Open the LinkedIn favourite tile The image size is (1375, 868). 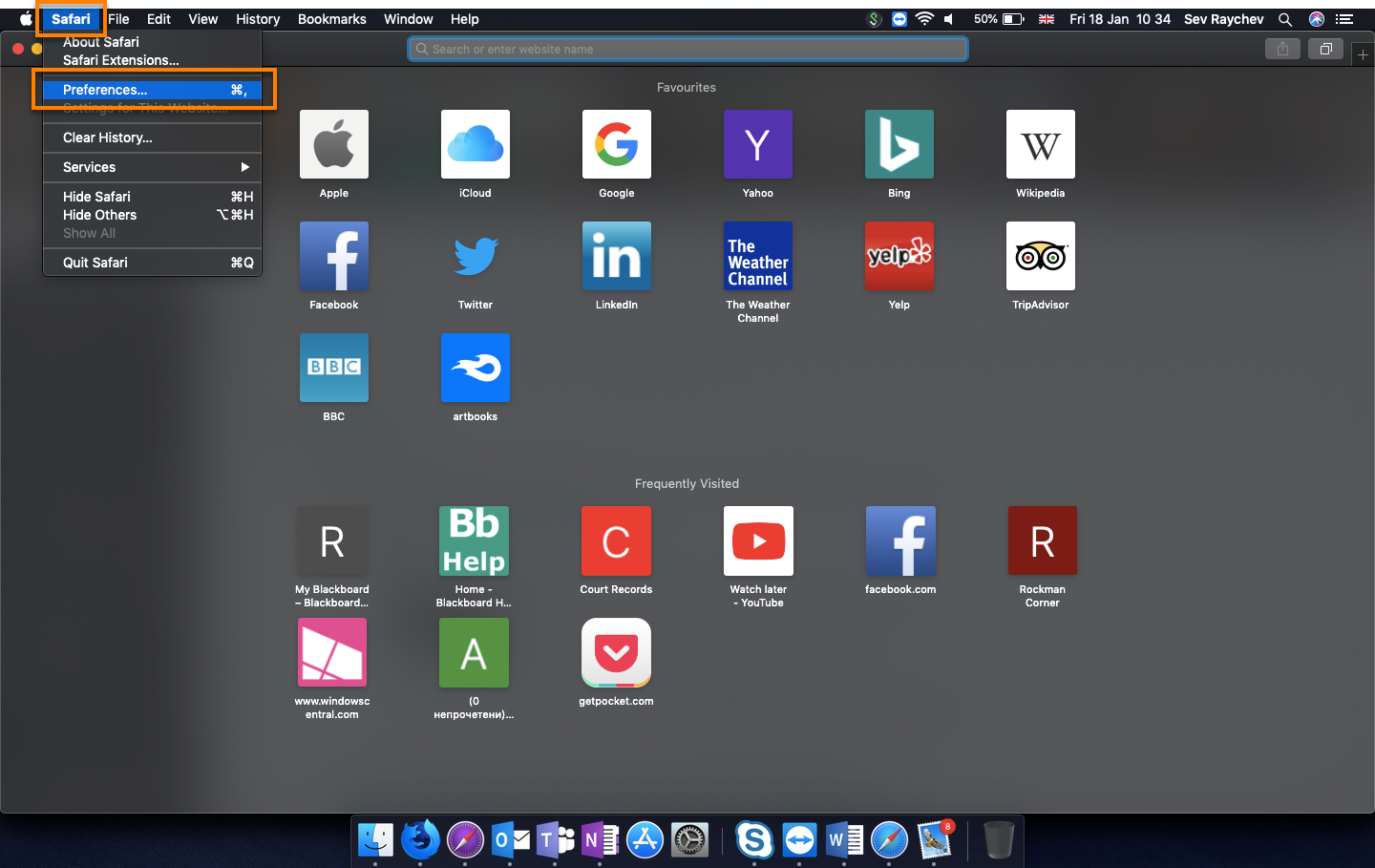(x=617, y=256)
